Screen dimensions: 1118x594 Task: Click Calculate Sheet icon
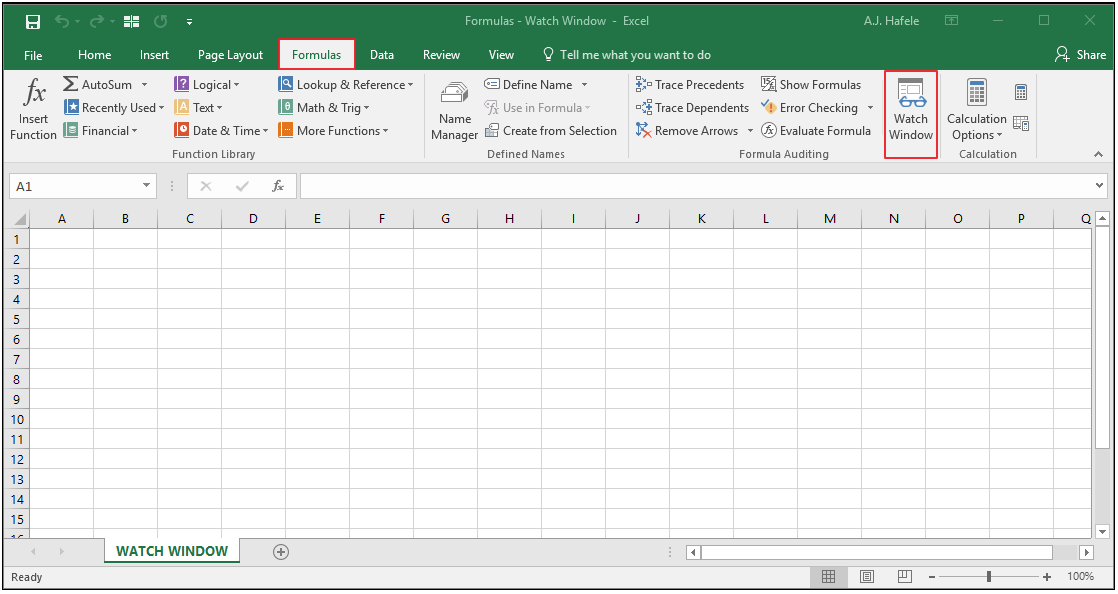pos(1021,124)
